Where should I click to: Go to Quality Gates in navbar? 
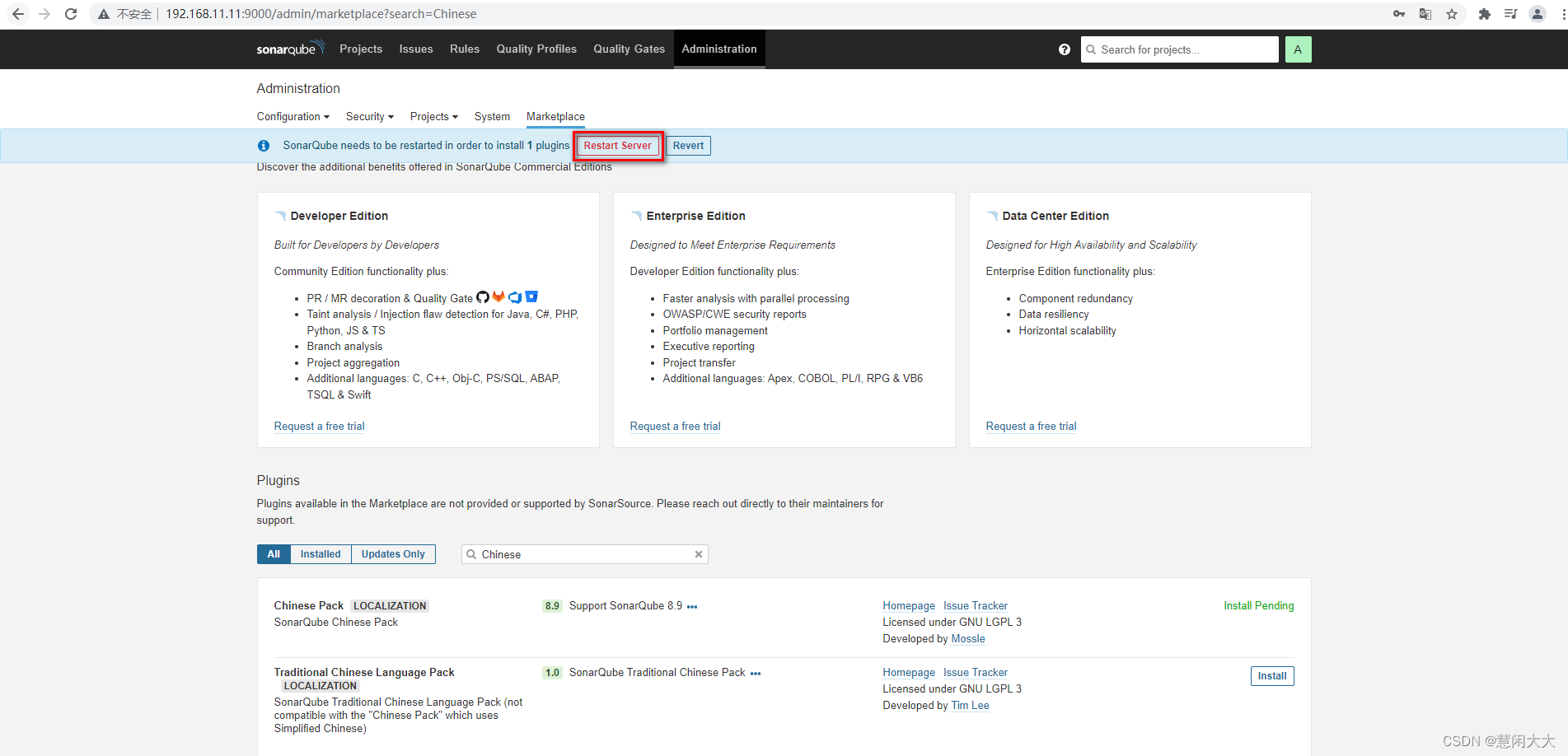point(629,49)
